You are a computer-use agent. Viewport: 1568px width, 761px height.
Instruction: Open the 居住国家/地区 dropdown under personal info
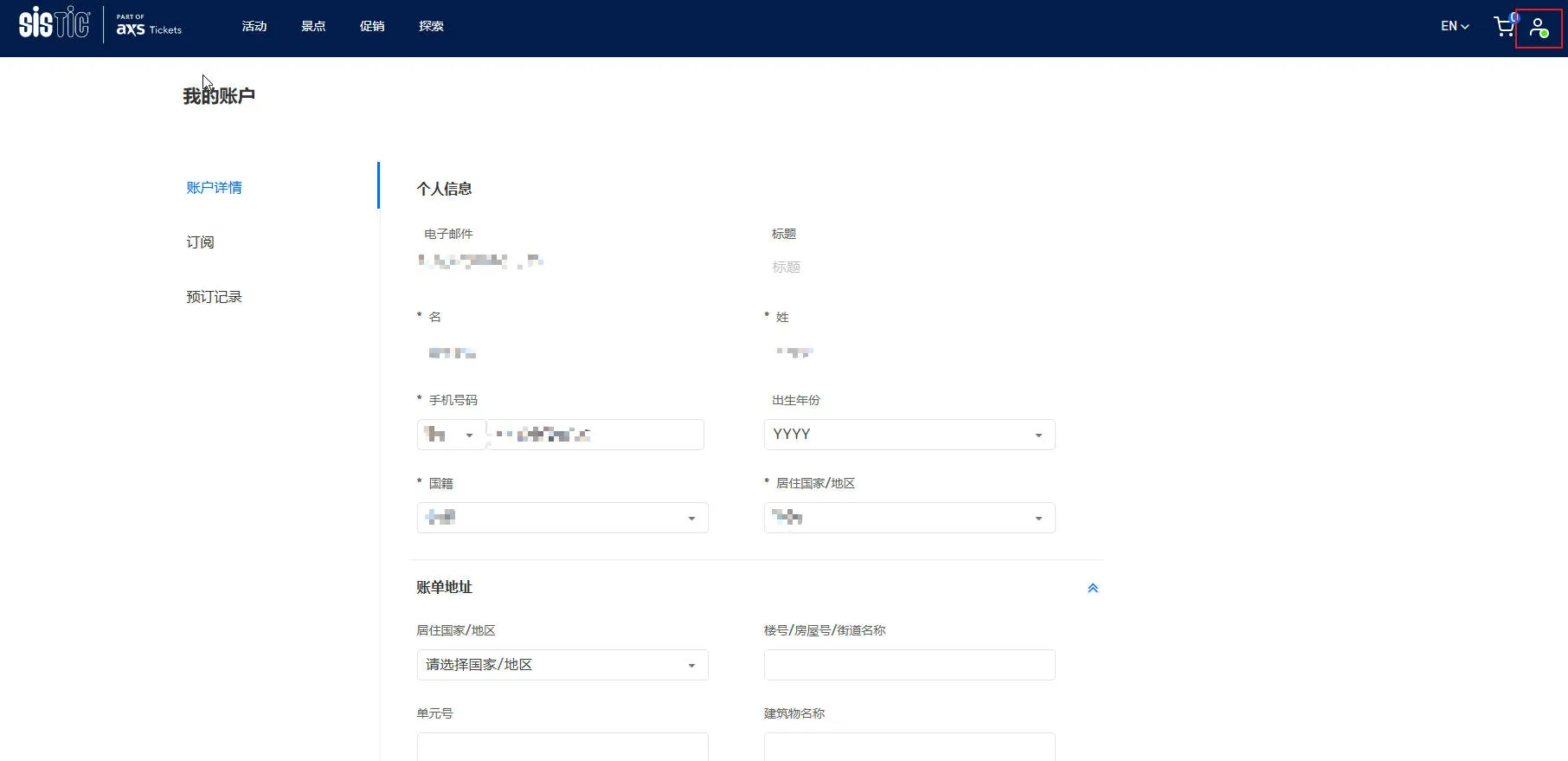pyautogui.click(x=909, y=518)
